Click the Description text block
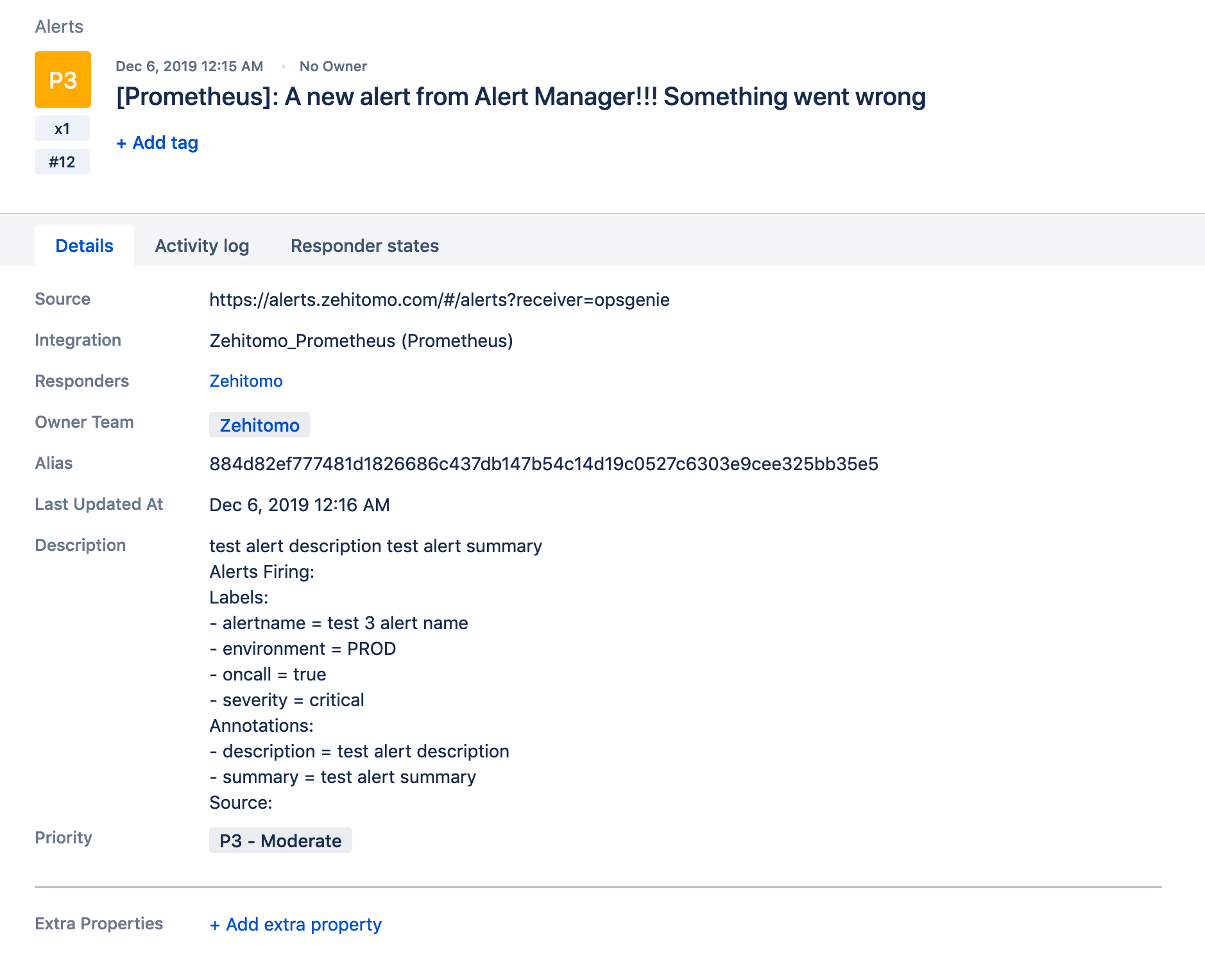 [375, 673]
